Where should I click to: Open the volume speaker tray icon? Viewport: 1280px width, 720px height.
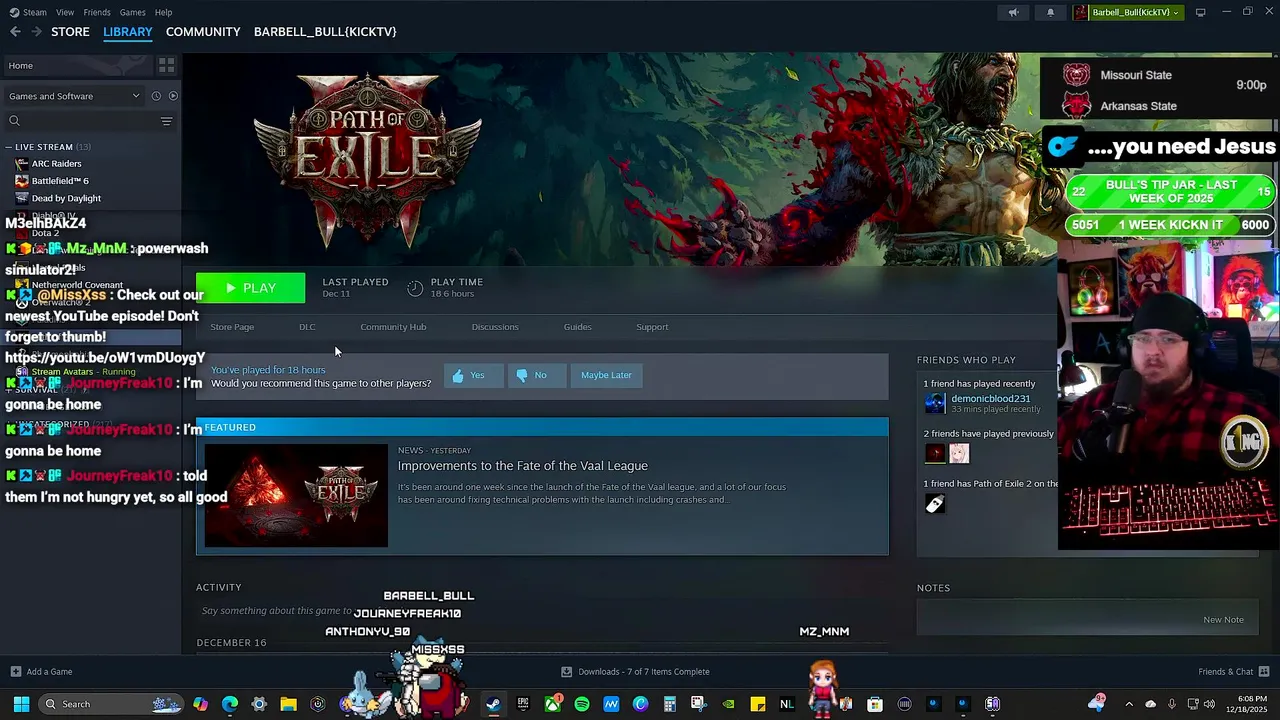pos(1210,704)
